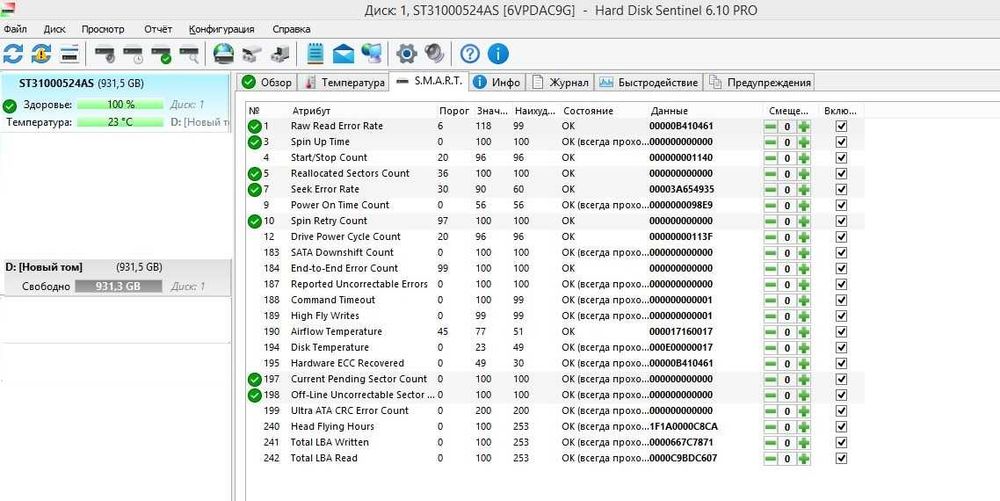
Task: Open the Просмотр menu
Action: pyautogui.click(x=103, y=29)
